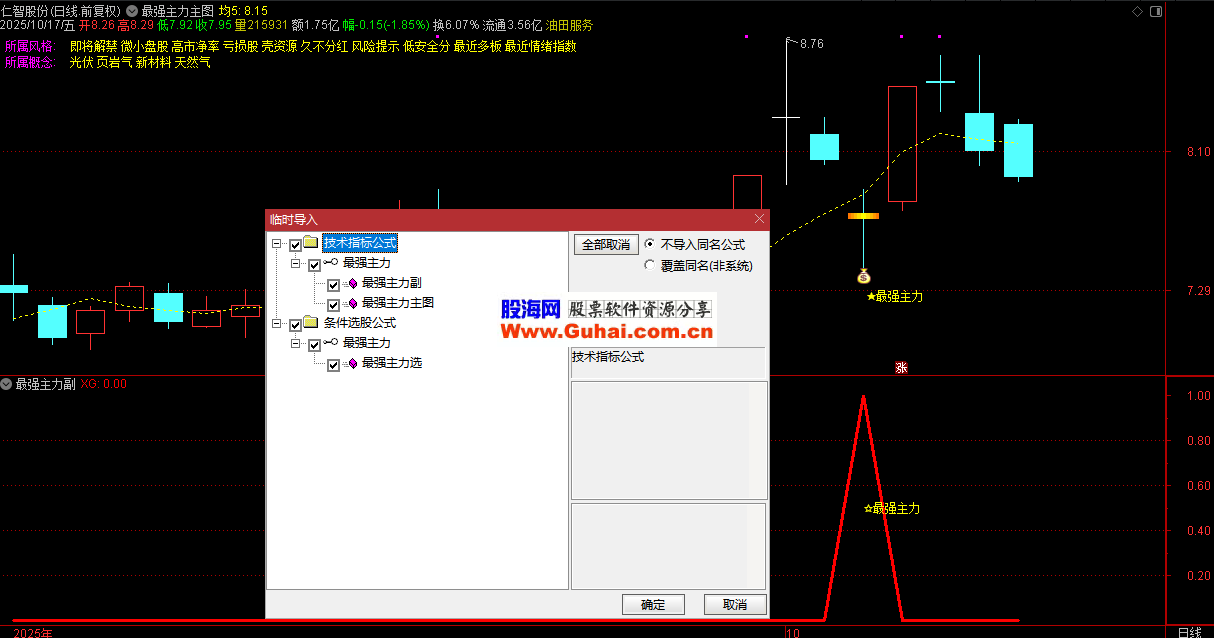Collapse 最强主力 group under 条件选股公式

pyautogui.click(x=296, y=344)
